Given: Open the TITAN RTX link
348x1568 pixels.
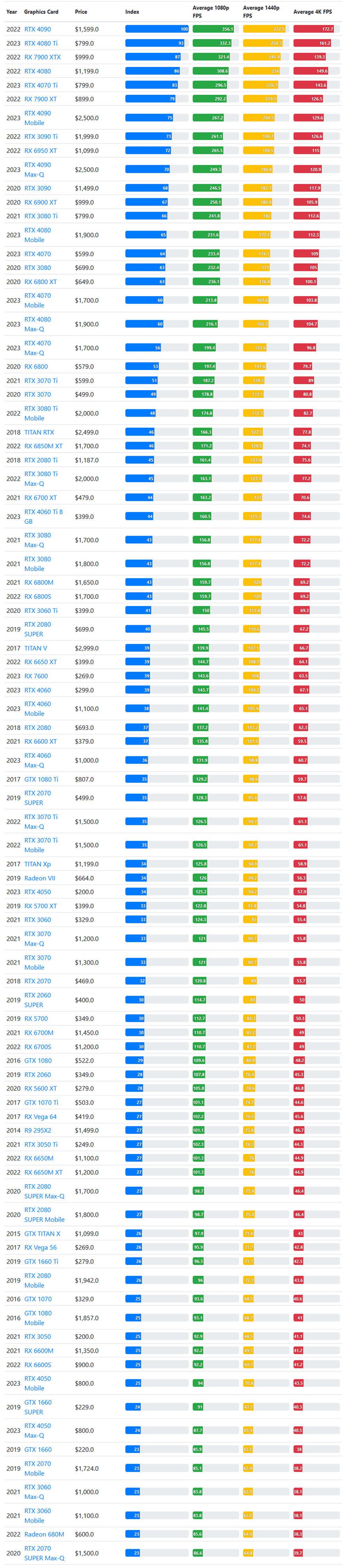Looking at the screenshot, I should click(39, 432).
